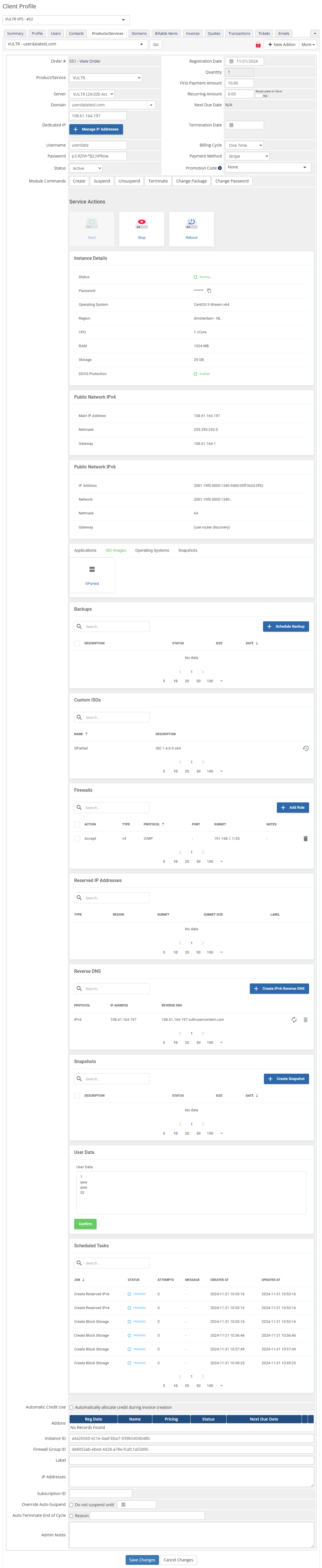
Task: Click the Start service action icon
Action: point(92,223)
